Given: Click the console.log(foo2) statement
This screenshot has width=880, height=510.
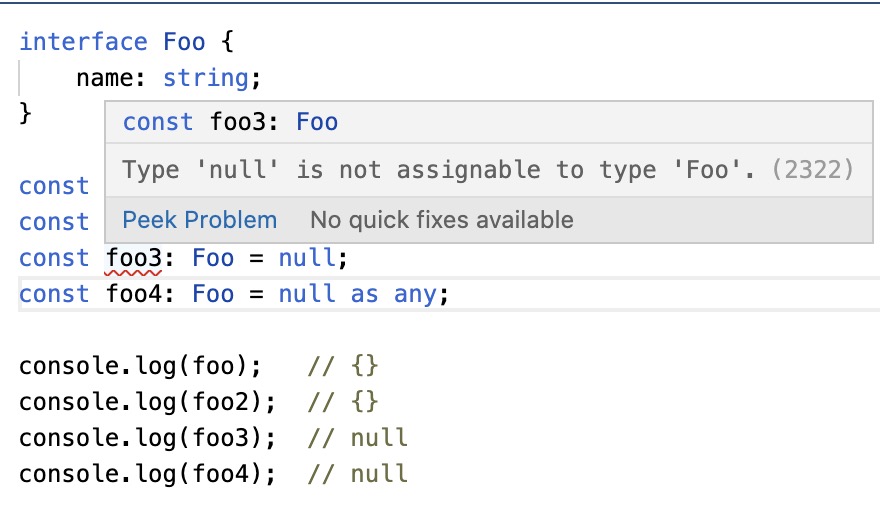Looking at the screenshot, I should coord(148,402).
